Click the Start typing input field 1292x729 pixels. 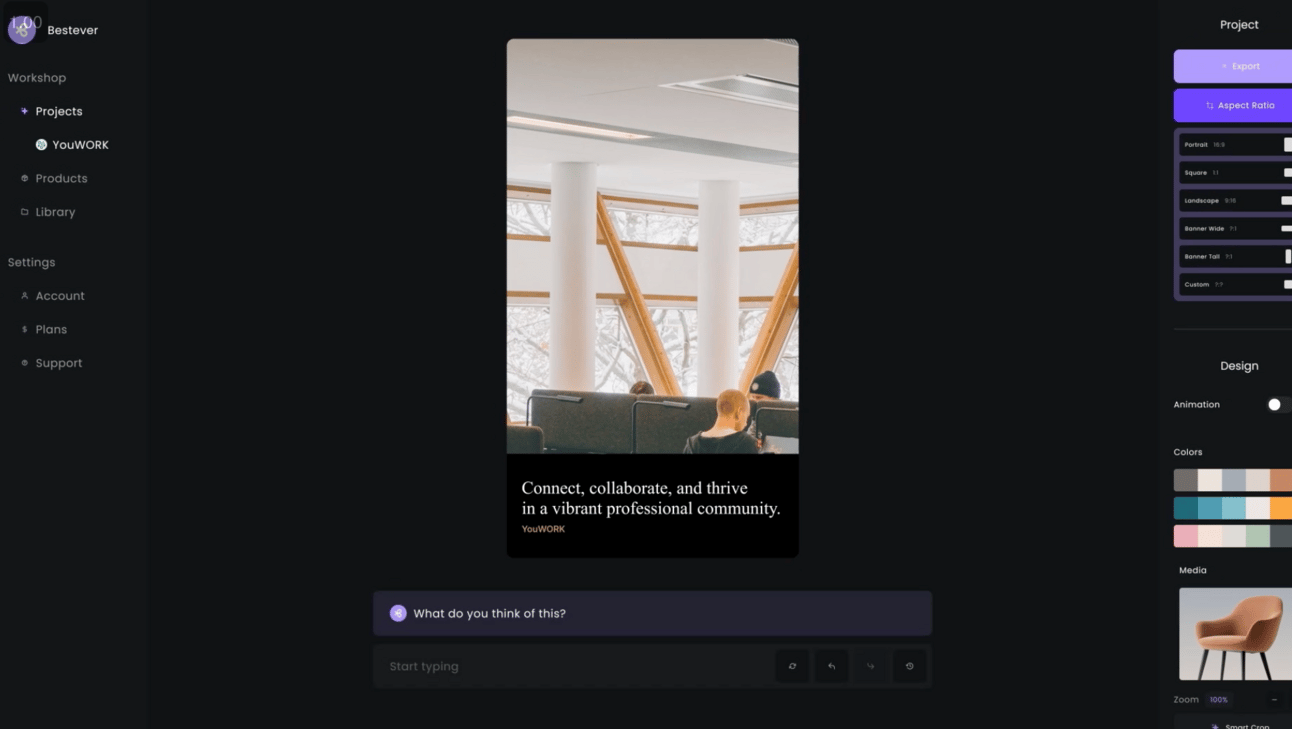tap(572, 666)
